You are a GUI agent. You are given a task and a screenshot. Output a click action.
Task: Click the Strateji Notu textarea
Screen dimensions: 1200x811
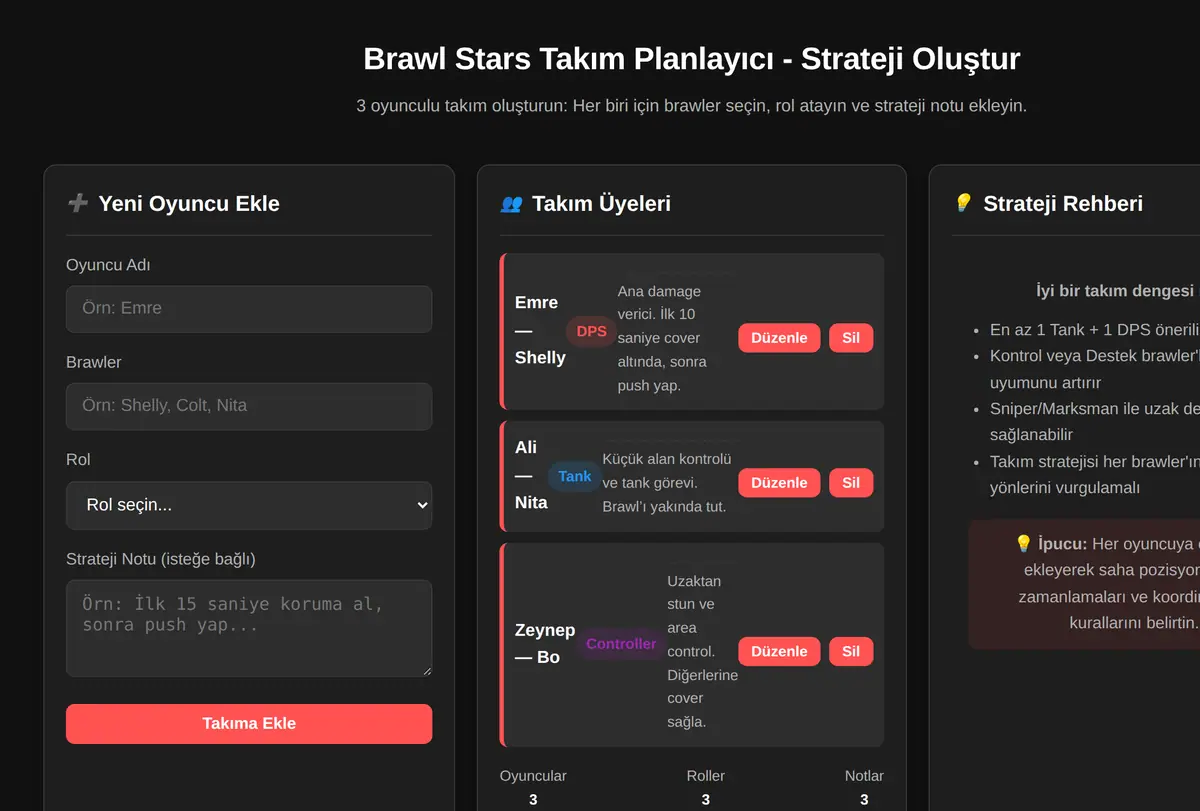249,628
